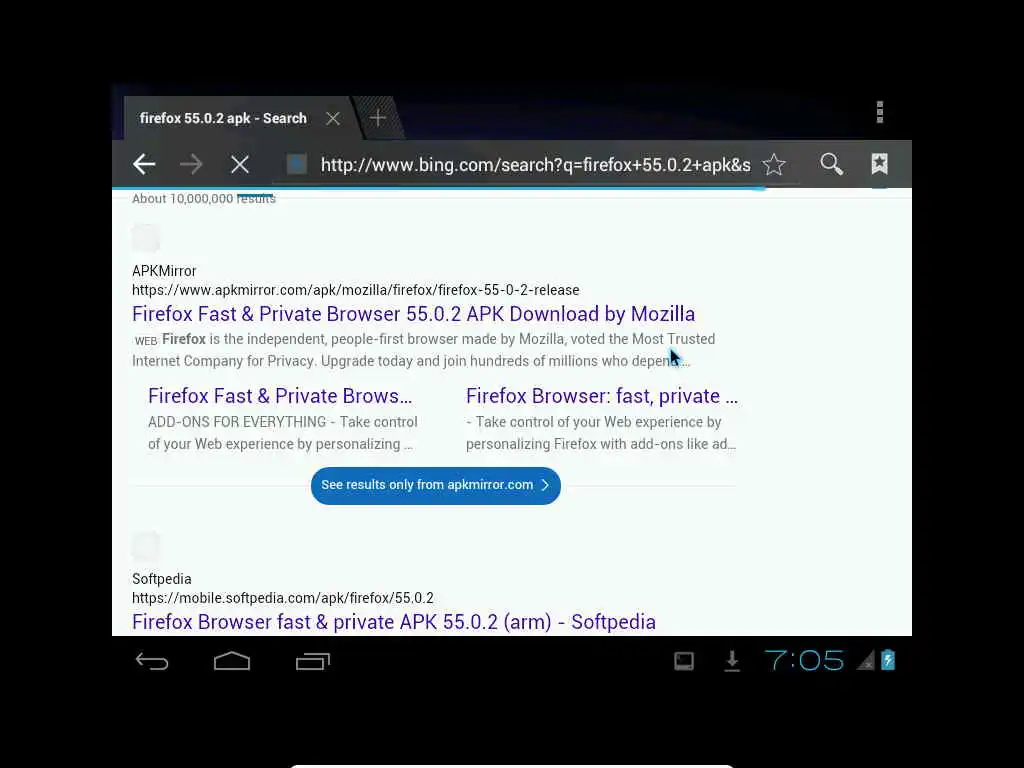Go back with the browser back arrow
This screenshot has height=768, width=1024.
tap(144, 165)
